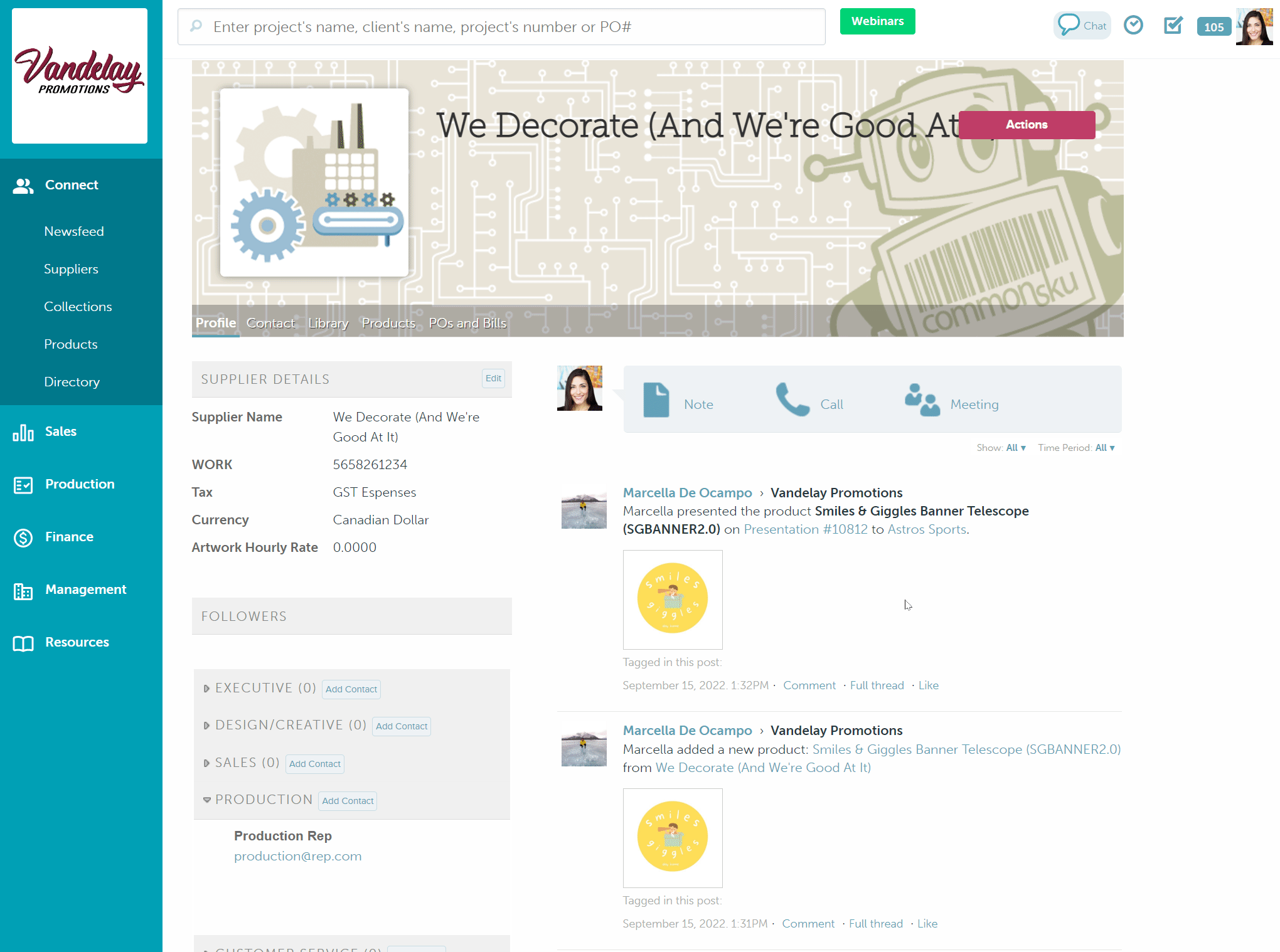This screenshot has height=952, width=1280.
Task: Click the project search input field
Action: 502,27
